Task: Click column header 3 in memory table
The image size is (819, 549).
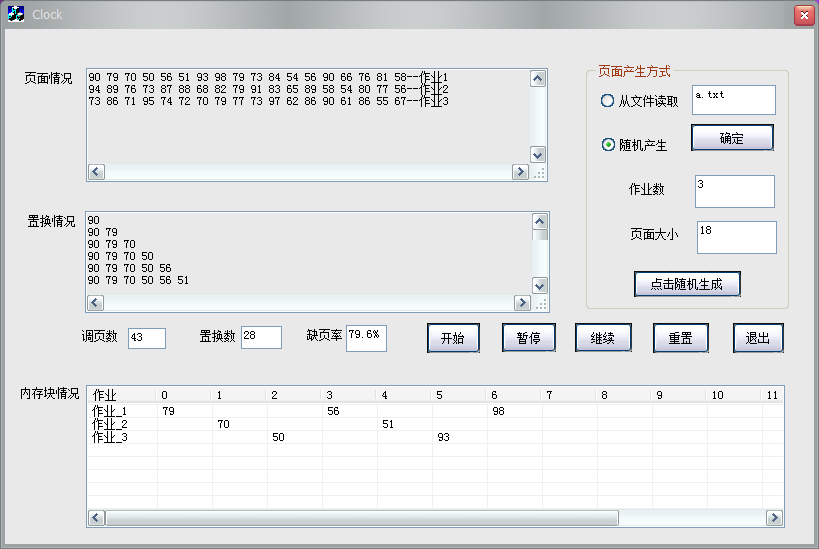Action: pyautogui.click(x=348, y=395)
